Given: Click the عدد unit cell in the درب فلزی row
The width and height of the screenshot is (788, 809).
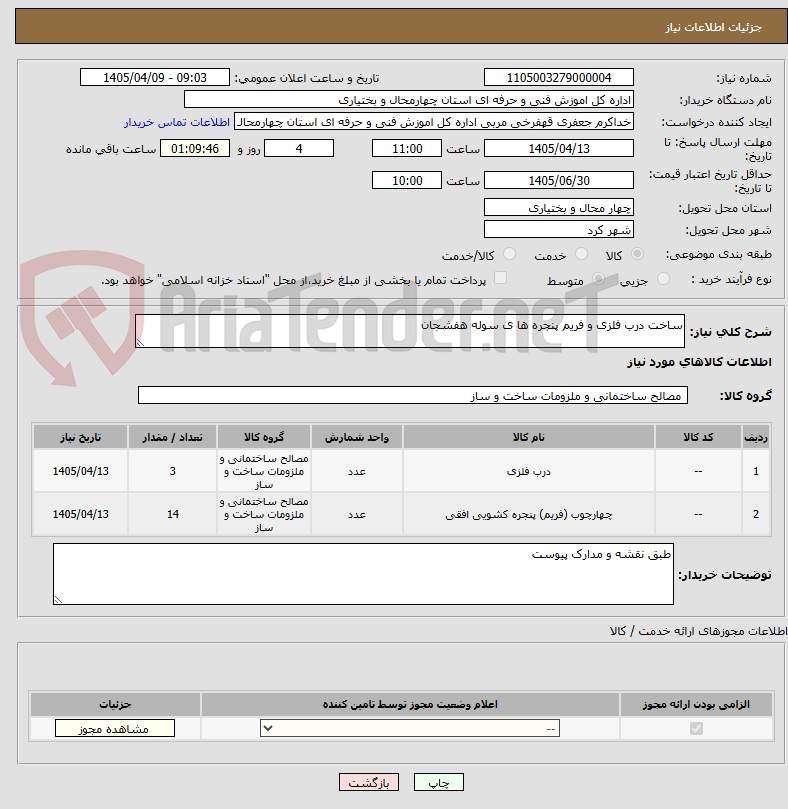Looking at the screenshot, I should tap(357, 471).
